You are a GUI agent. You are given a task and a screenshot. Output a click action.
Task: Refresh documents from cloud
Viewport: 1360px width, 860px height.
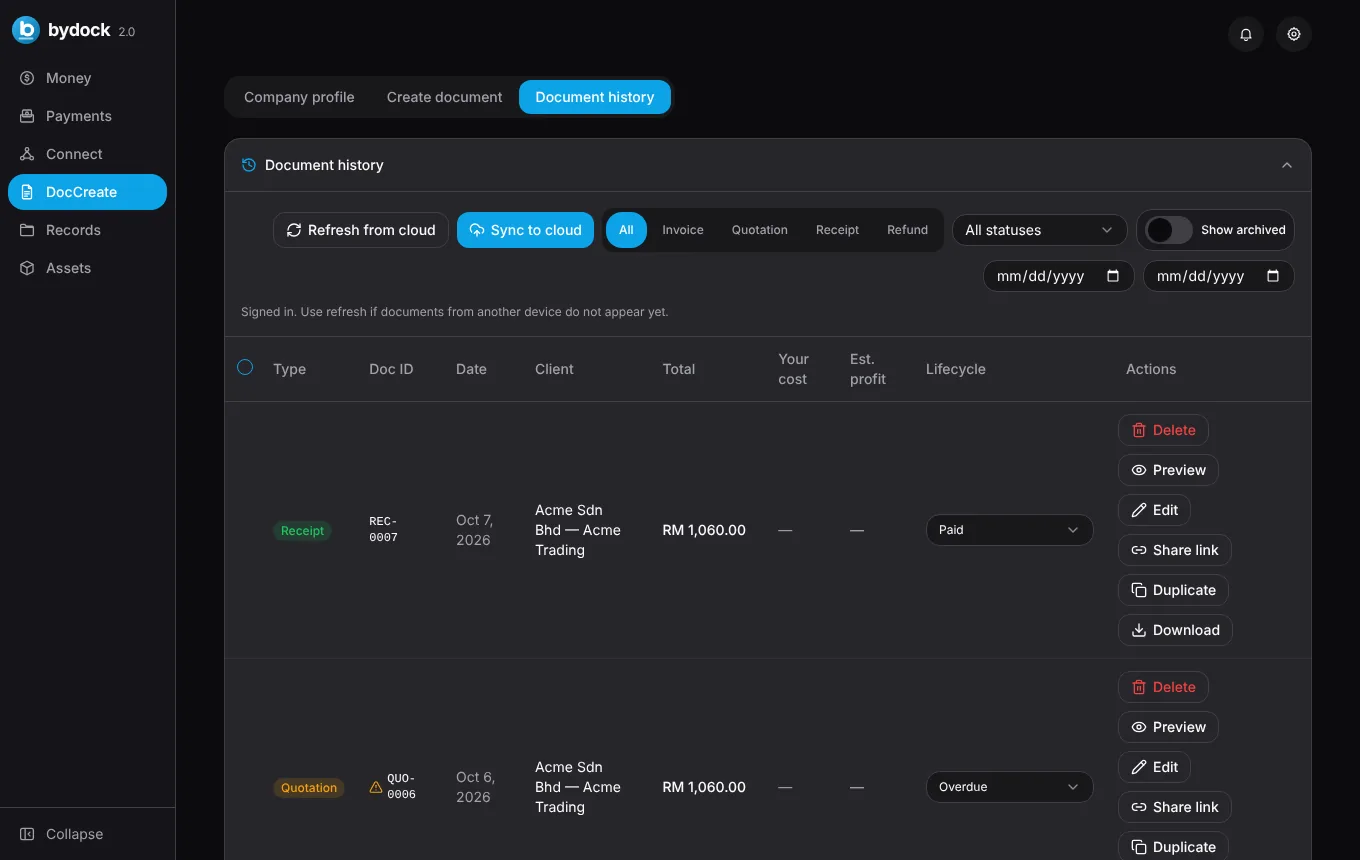click(361, 230)
